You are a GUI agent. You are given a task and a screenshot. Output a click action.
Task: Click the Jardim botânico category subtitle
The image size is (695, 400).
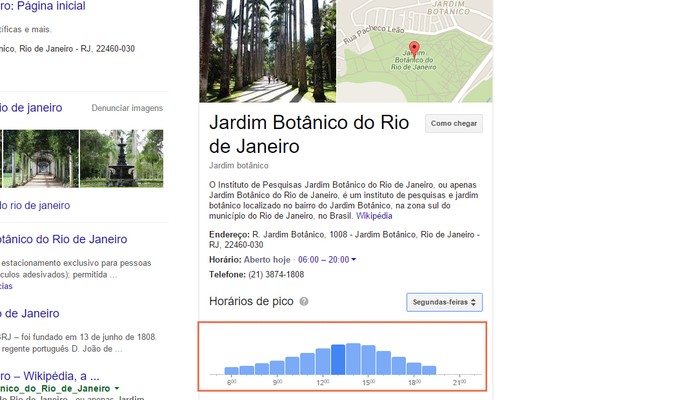(239, 165)
